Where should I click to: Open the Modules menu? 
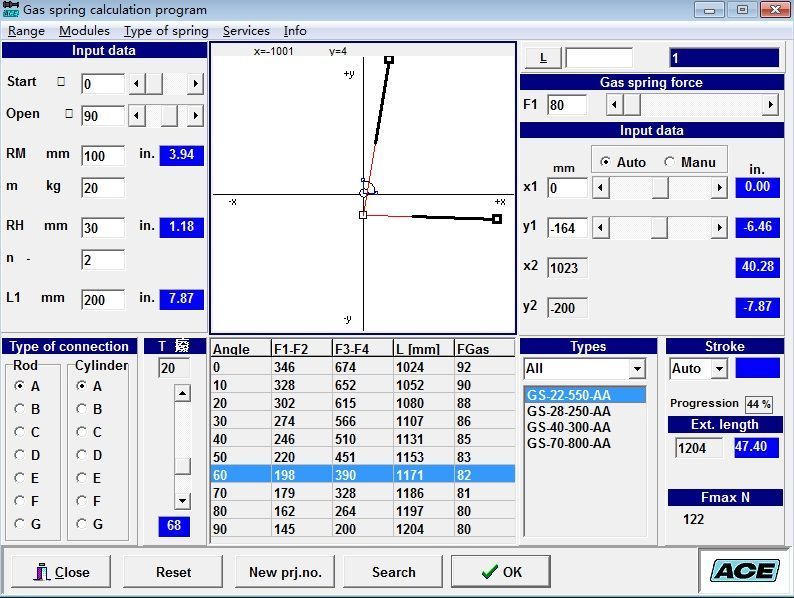coord(84,31)
